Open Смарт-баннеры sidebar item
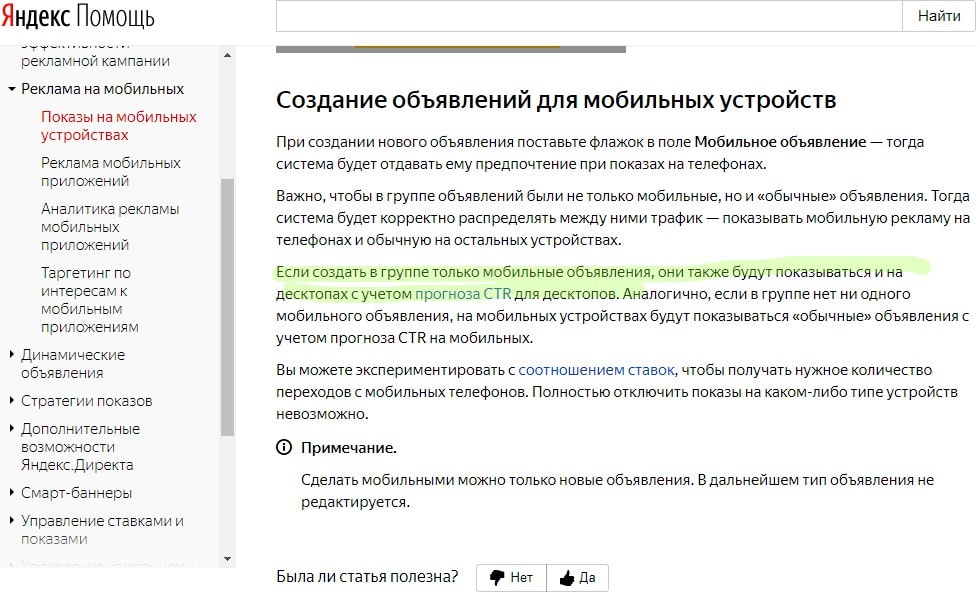Viewport: 977px width, 598px height. pos(77,493)
